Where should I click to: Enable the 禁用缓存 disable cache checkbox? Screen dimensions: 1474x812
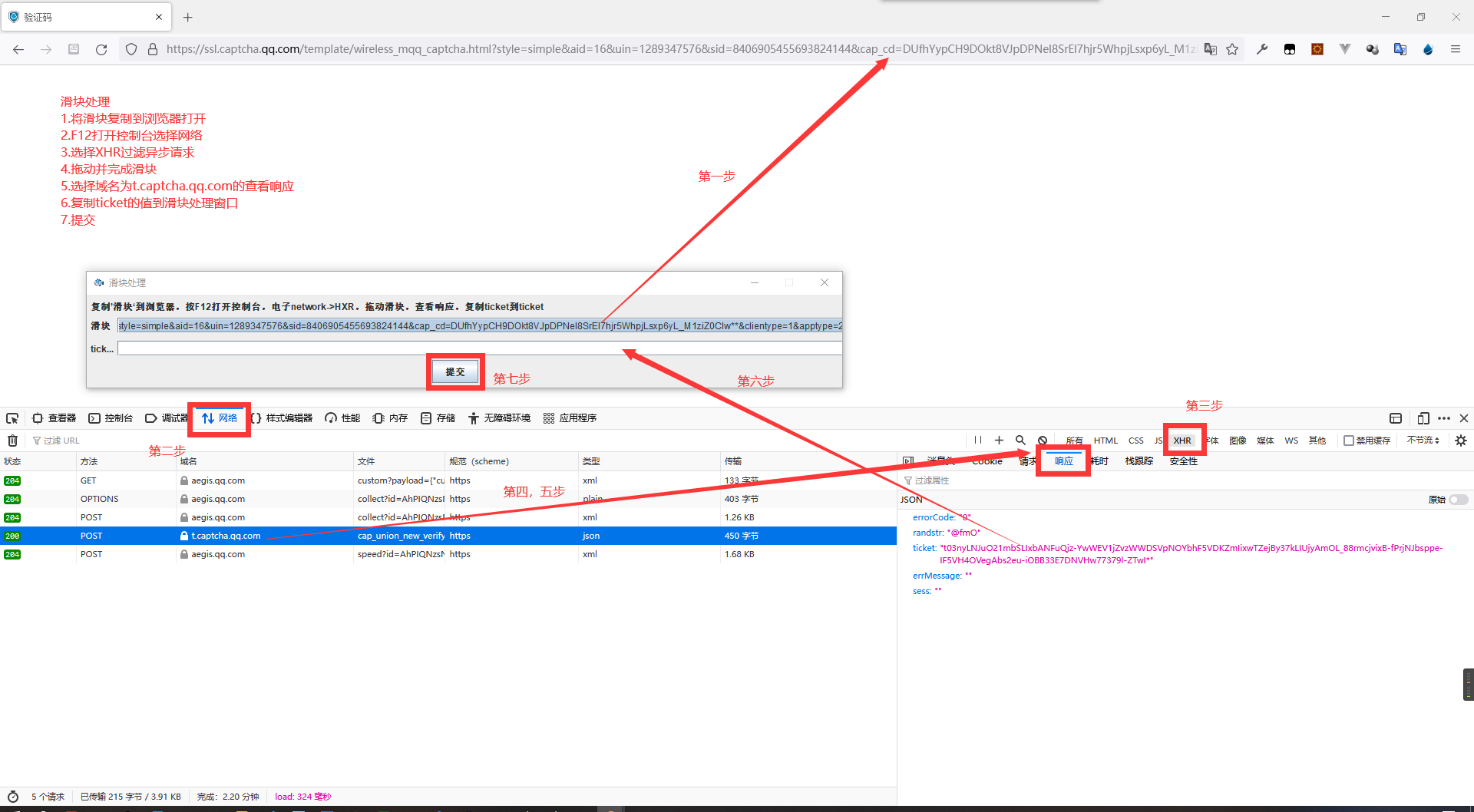[1348, 441]
